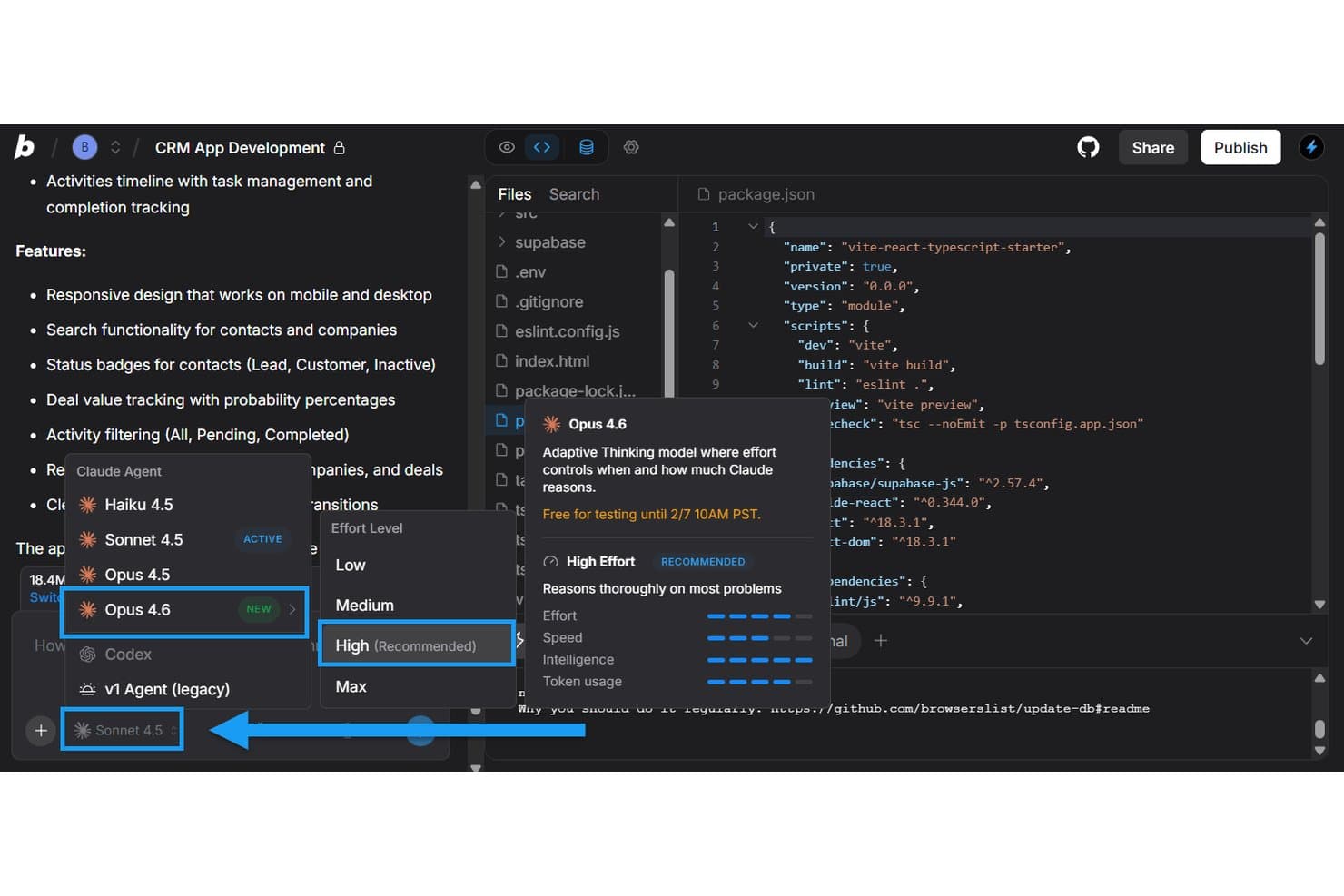1344x896 pixels.
Task: Click the code editor vertical scrollbar
Action: (1319, 299)
